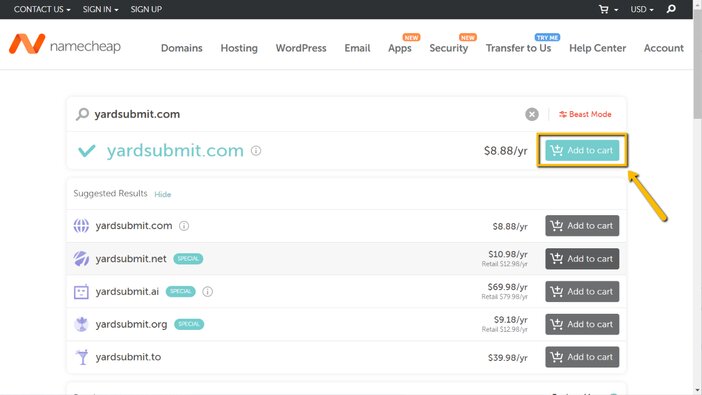Screen dimensions: 702x395
Task: Open the Hosting menu
Action: (239, 48)
